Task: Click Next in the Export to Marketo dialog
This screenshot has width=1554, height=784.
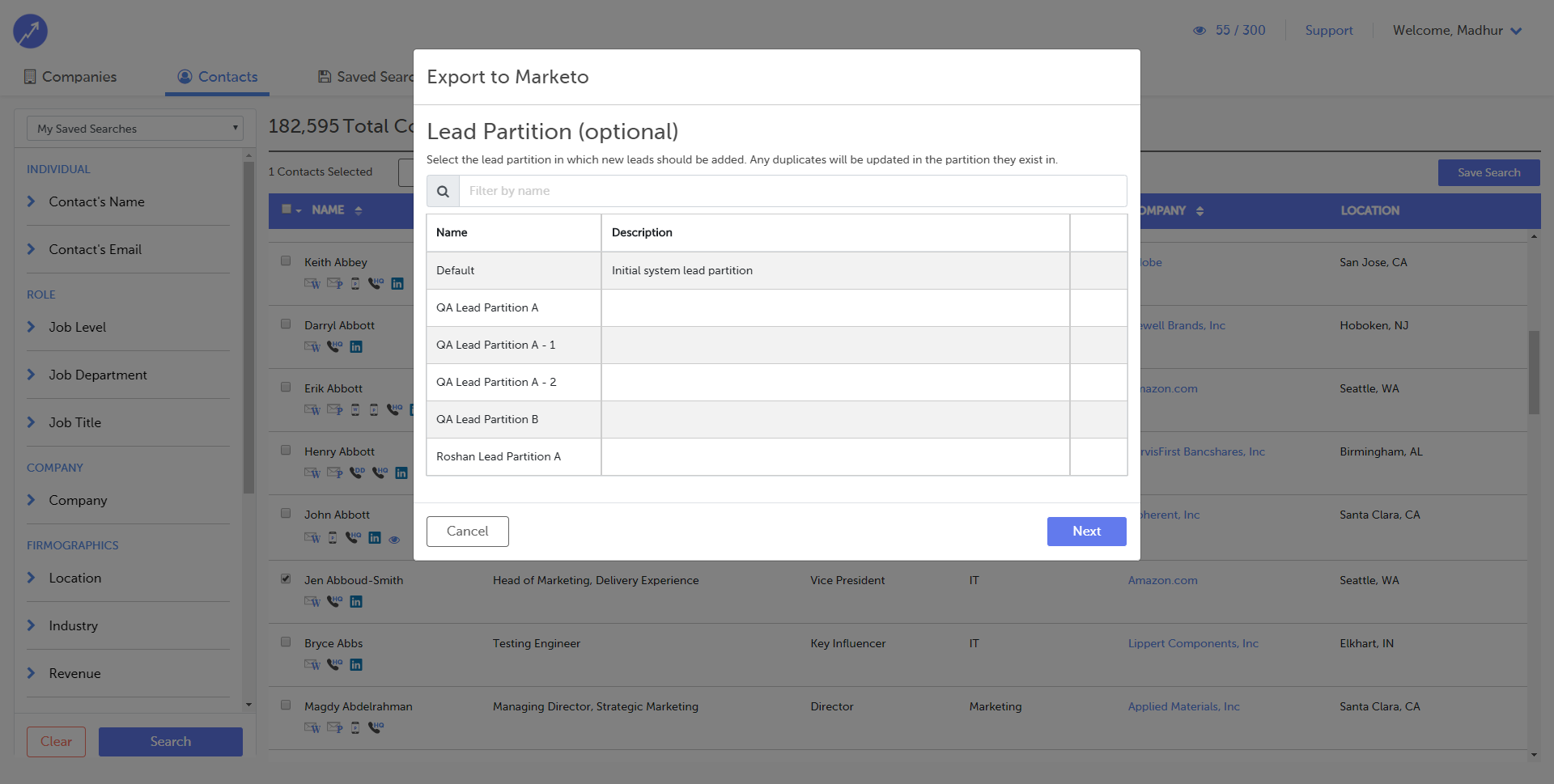Action: pos(1086,532)
